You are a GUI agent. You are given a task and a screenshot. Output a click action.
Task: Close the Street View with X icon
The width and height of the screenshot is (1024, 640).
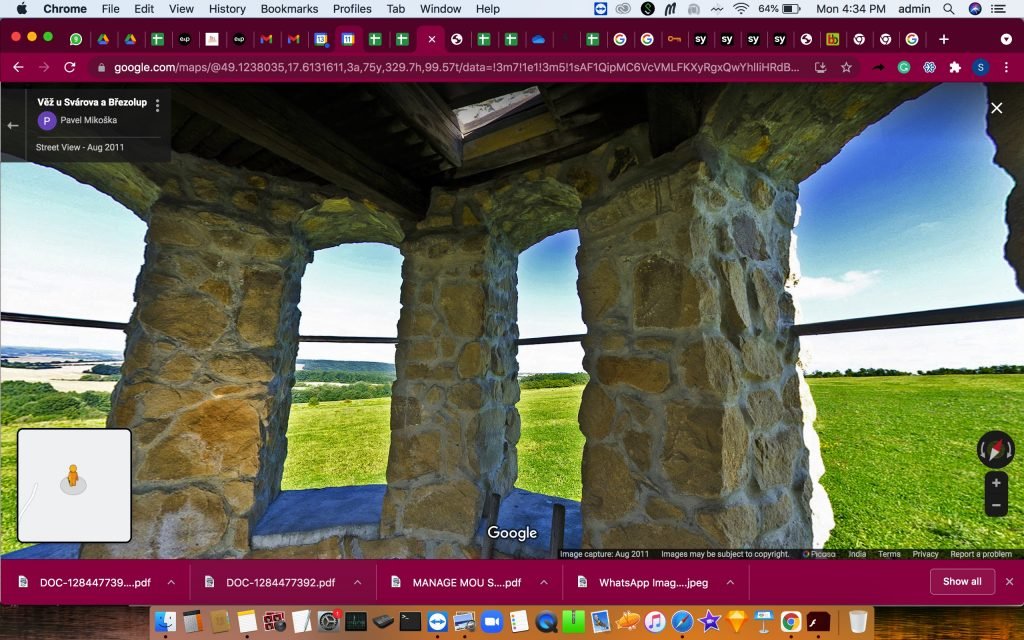[996, 108]
